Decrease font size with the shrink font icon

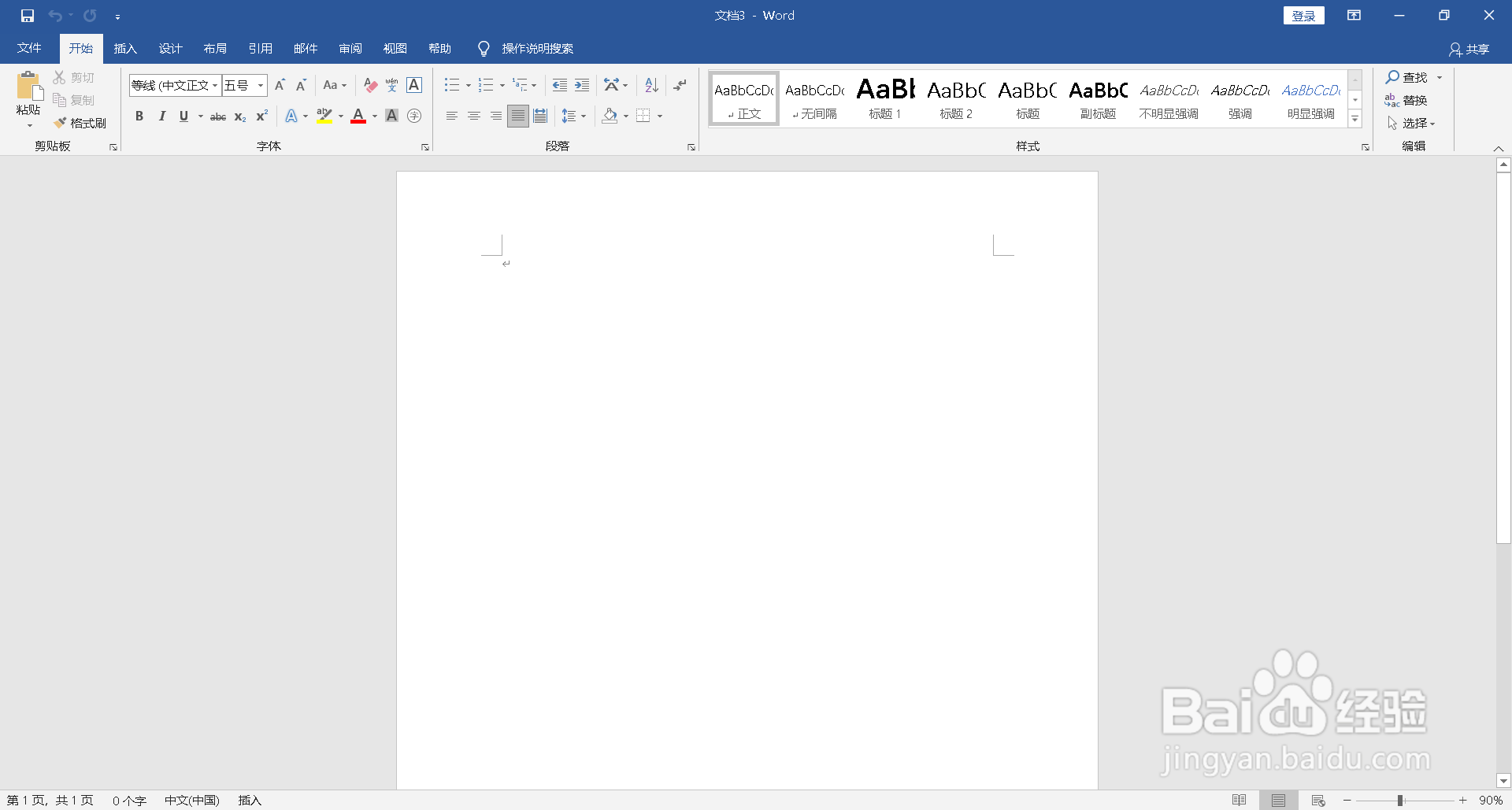(301, 85)
